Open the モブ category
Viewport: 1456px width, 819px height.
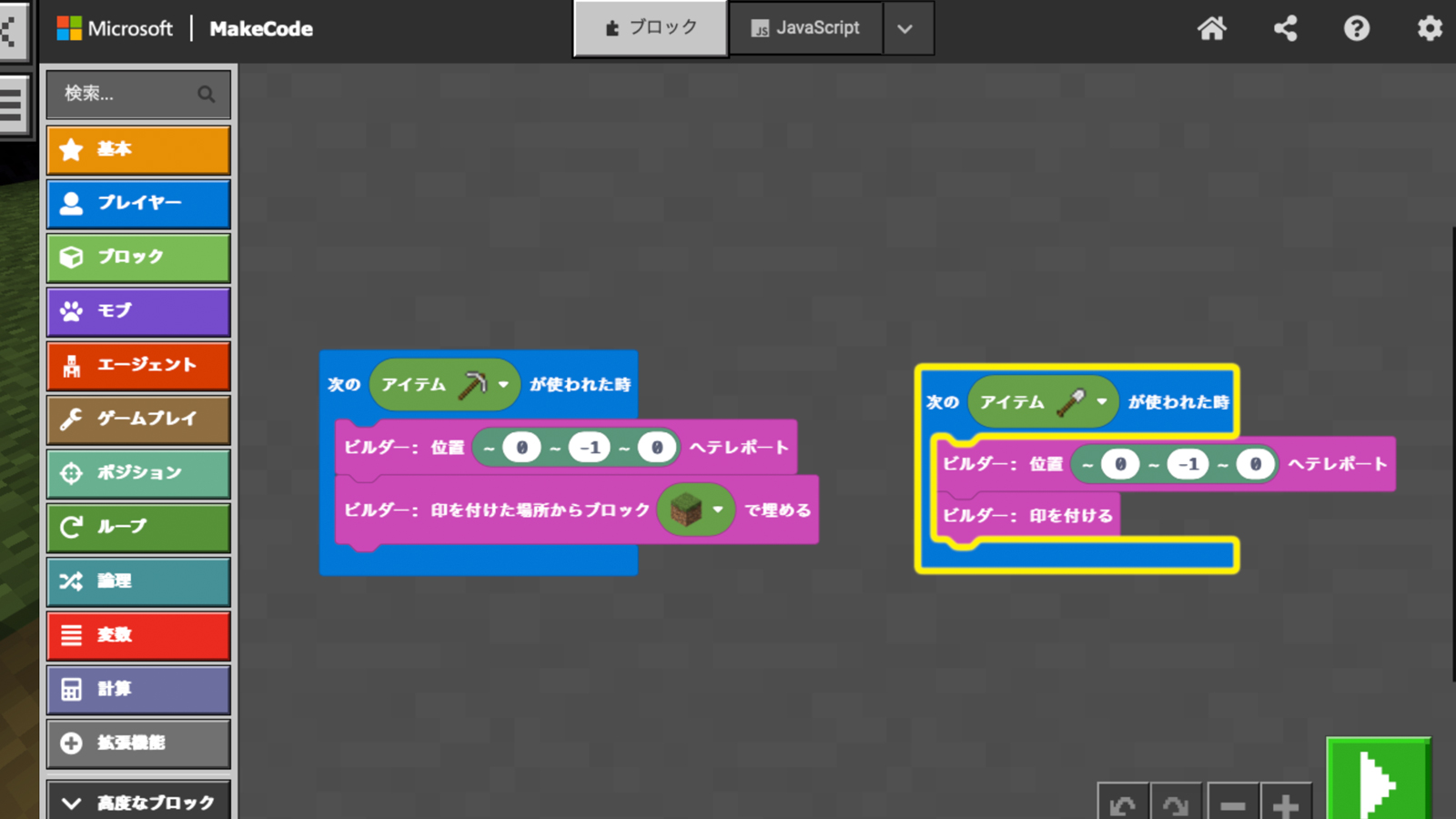click(138, 311)
